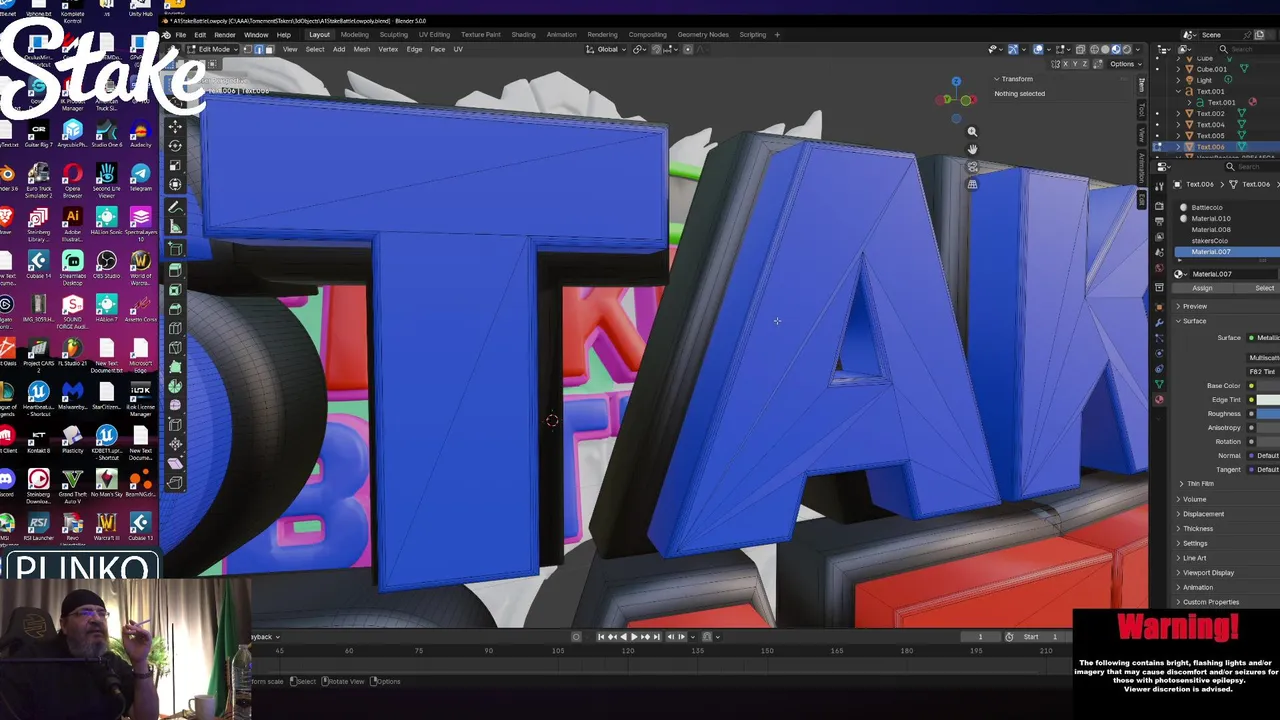Switch to material preview shading

(1117, 49)
